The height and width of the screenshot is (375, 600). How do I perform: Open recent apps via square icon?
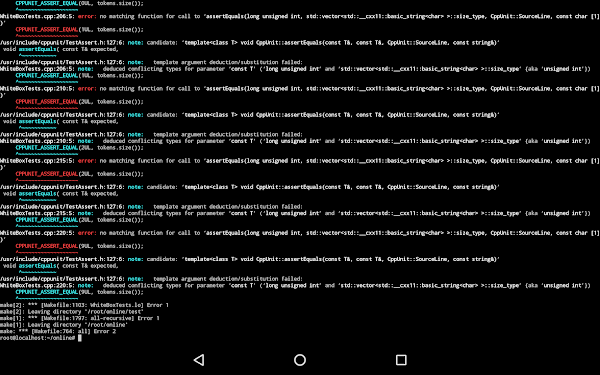[x=401, y=360]
